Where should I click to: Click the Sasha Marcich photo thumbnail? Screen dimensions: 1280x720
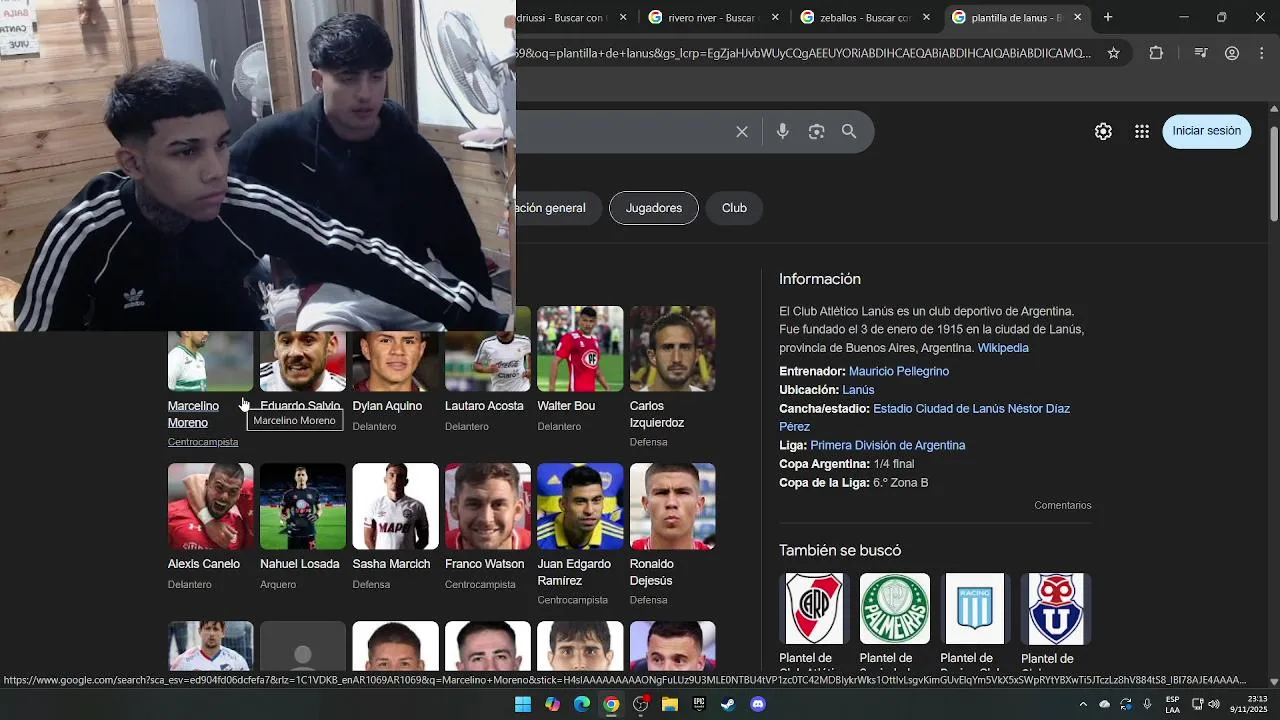[395, 506]
